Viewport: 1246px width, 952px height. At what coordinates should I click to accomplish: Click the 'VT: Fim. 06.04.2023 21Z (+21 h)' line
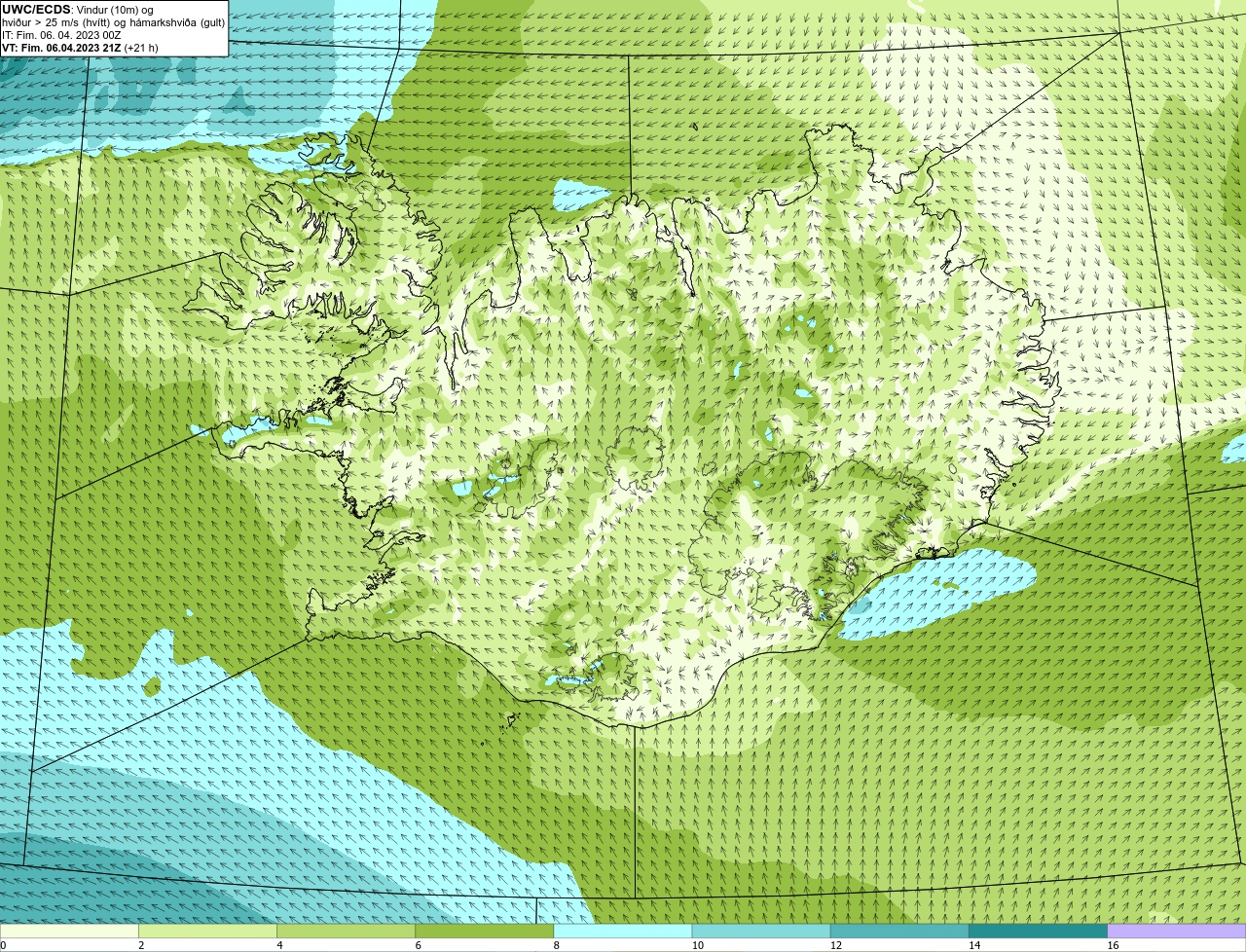point(80,48)
